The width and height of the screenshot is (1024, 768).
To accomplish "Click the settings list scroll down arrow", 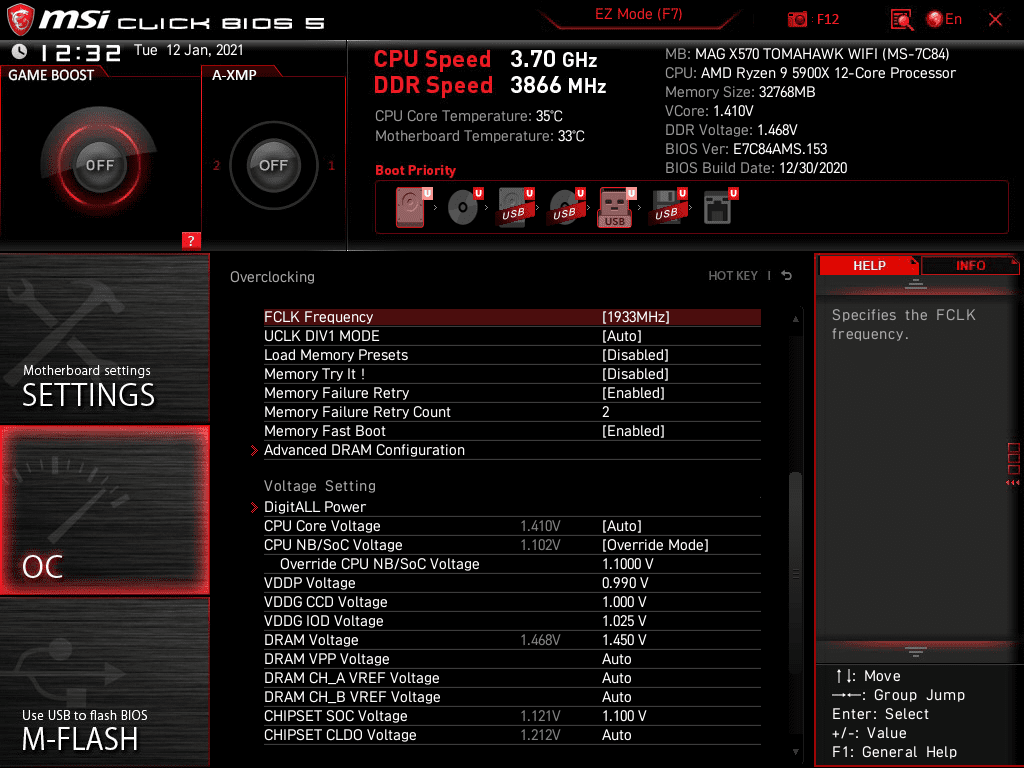I will [795, 752].
